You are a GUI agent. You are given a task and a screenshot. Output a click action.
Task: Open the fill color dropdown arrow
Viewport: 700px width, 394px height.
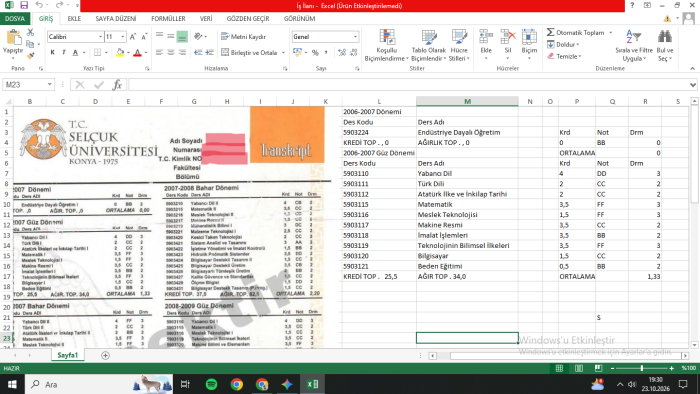128,53
